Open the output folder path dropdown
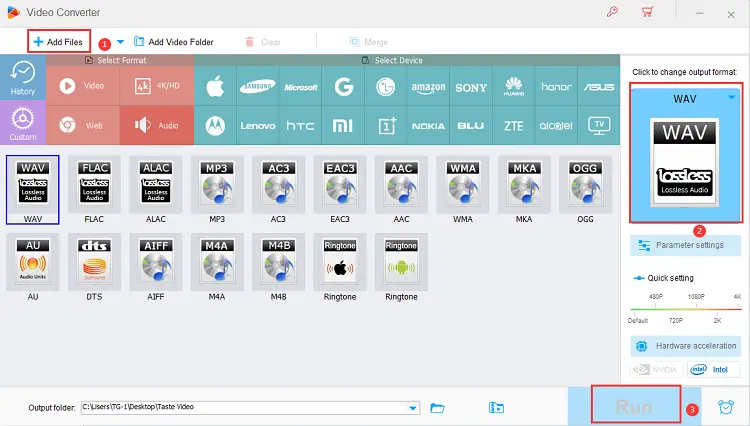The height and width of the screenshot is (426, 750). pyautogui.click(x=412, y=408)
